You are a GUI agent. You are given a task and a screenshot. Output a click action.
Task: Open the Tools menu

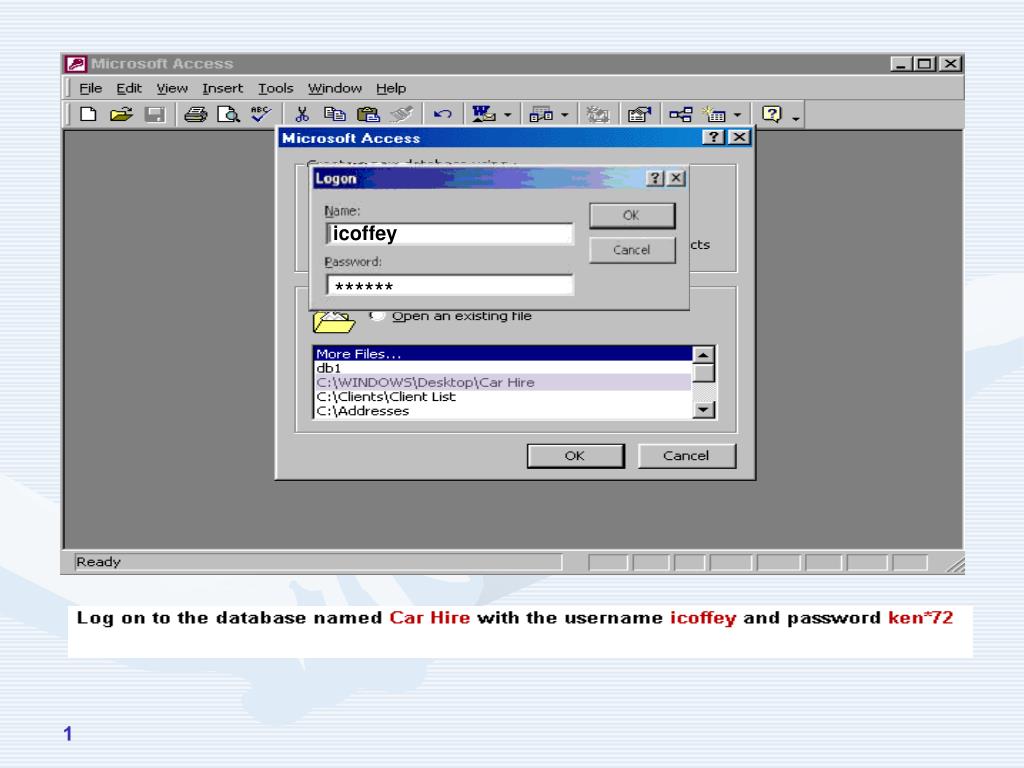pos(275,88)
